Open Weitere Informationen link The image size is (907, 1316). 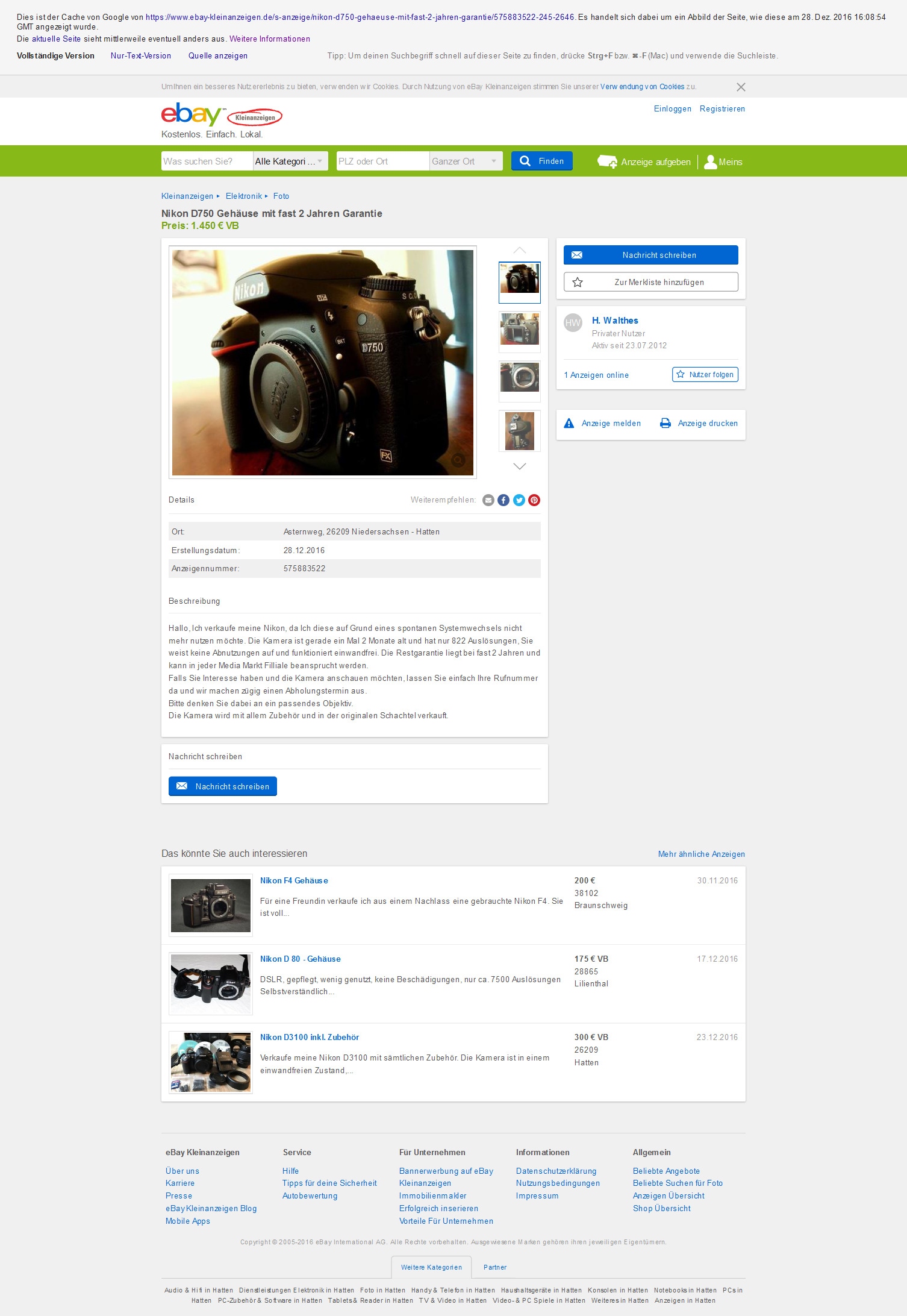pos(270,39)
